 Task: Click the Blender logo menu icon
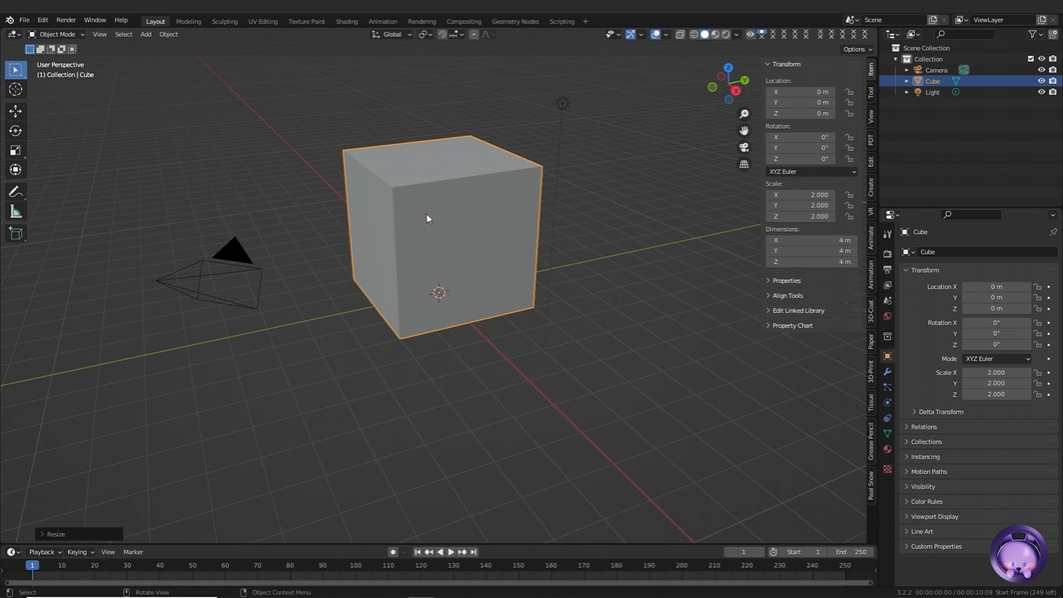(x=9, y=20)
